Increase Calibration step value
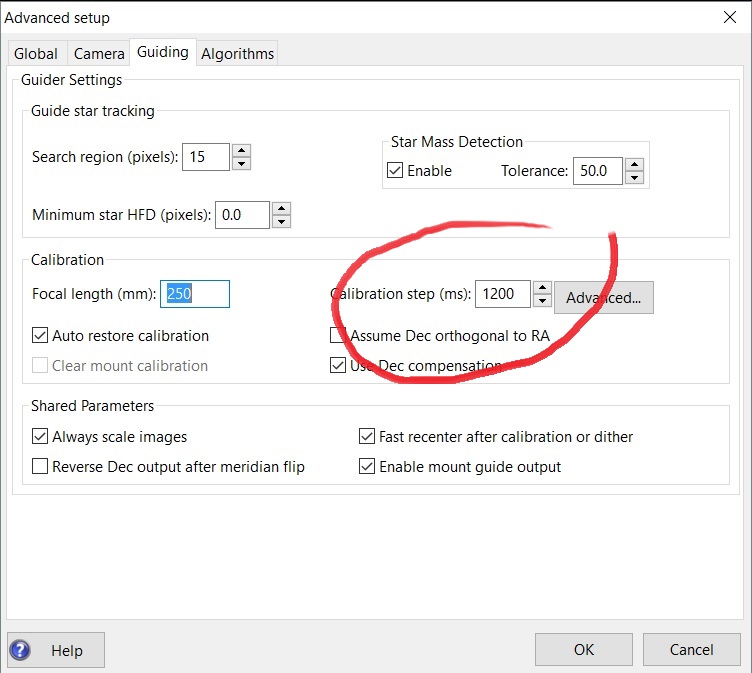This screenshot has width=752, height=673. tap(542, 287)
